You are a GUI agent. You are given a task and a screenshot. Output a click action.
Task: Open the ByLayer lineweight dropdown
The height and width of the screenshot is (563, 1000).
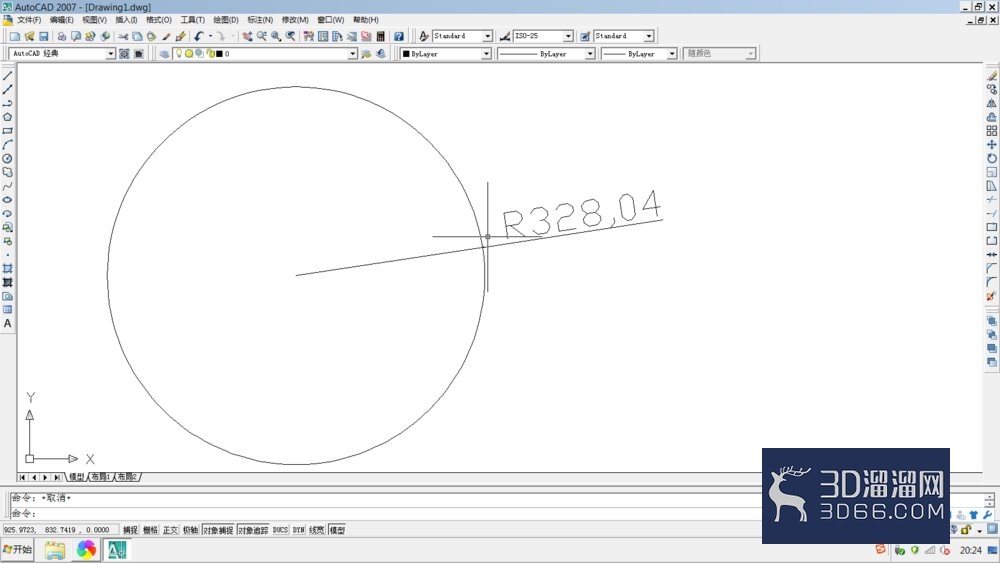672,54
